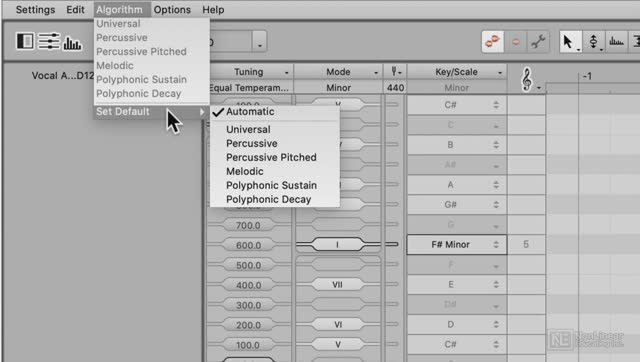Select the degree VI mode marker
The height and width of the screenshot is (362, 640).
[x=338, y=324]
